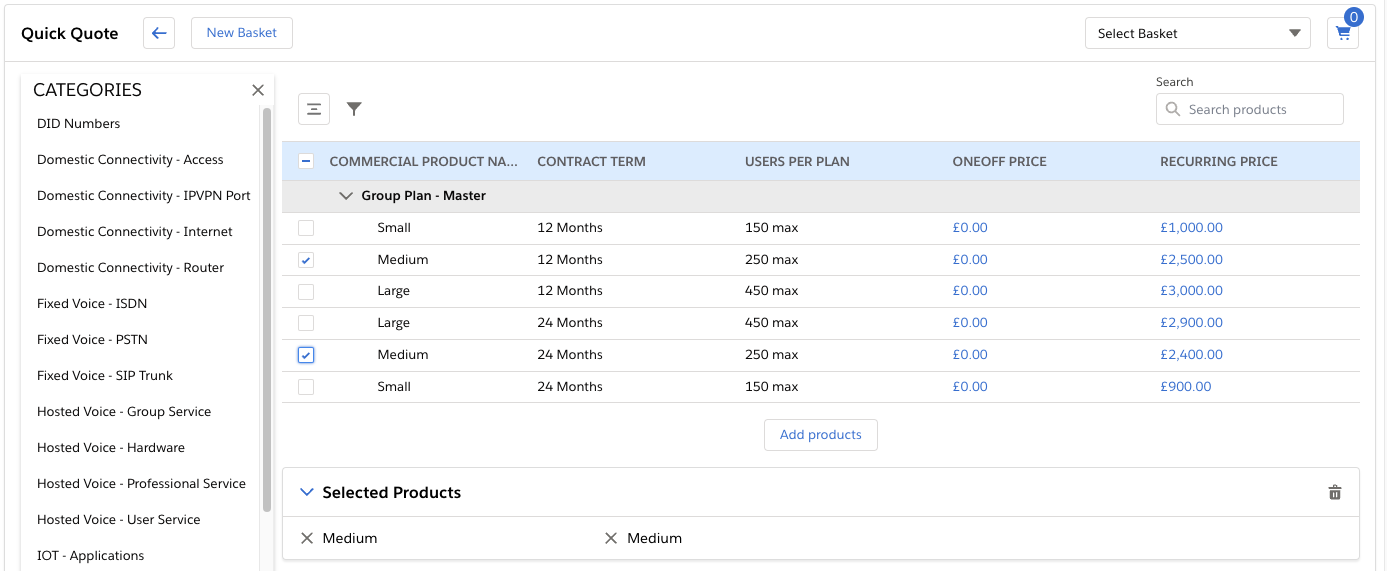Viewport: 1387px width, 571px height.
Task: Open the £1,000.00 recurring price link
Action: [x=1191, y=228]
